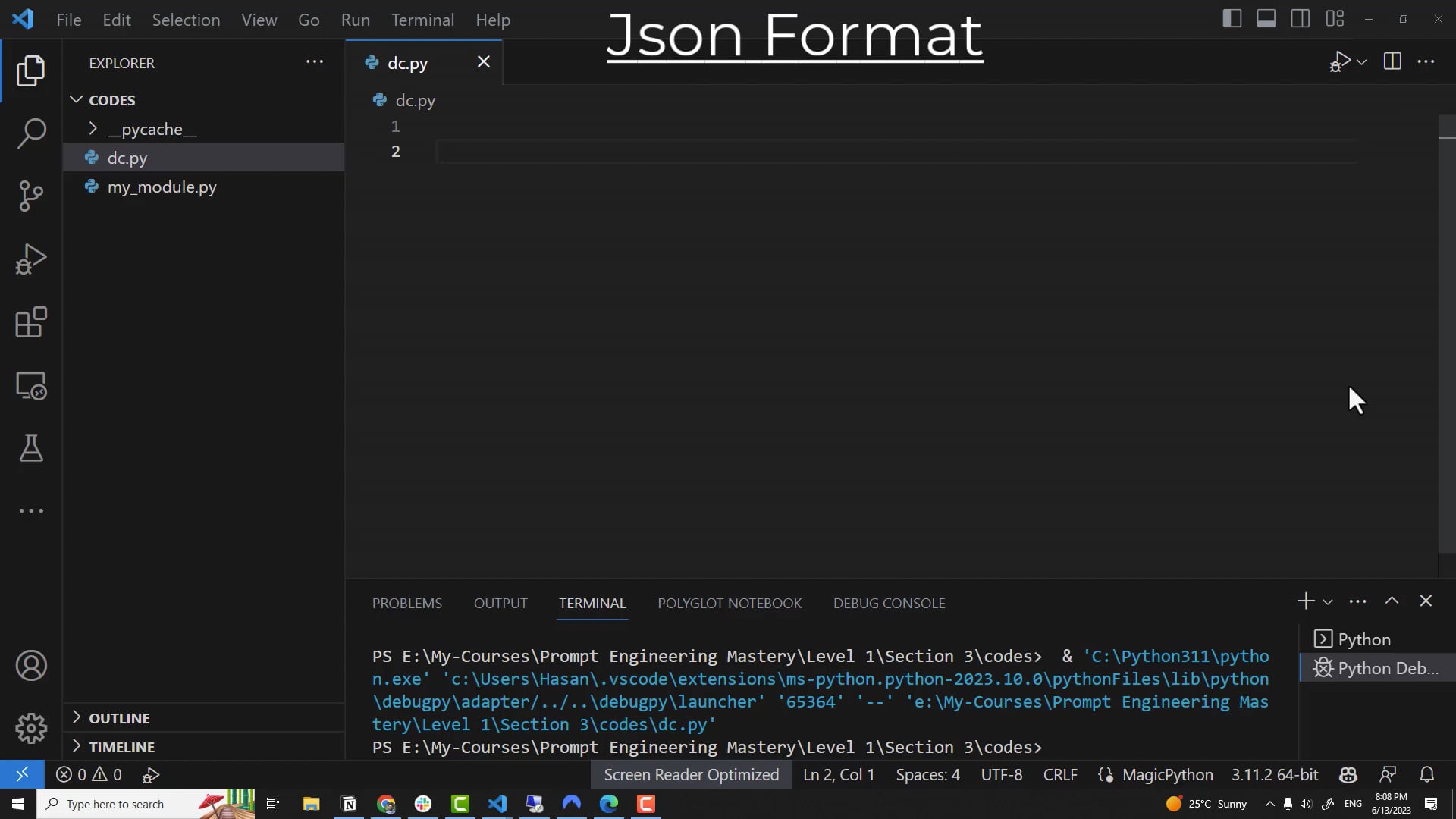Click Screen Reader Optimized in status bar
Screen dimensions: 1456x819
pyautogui.click(x=691, y=774)
